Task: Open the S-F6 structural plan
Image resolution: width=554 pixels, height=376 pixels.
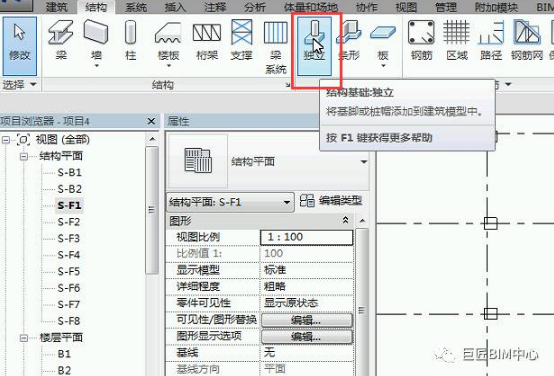Action: pos(69,288)
